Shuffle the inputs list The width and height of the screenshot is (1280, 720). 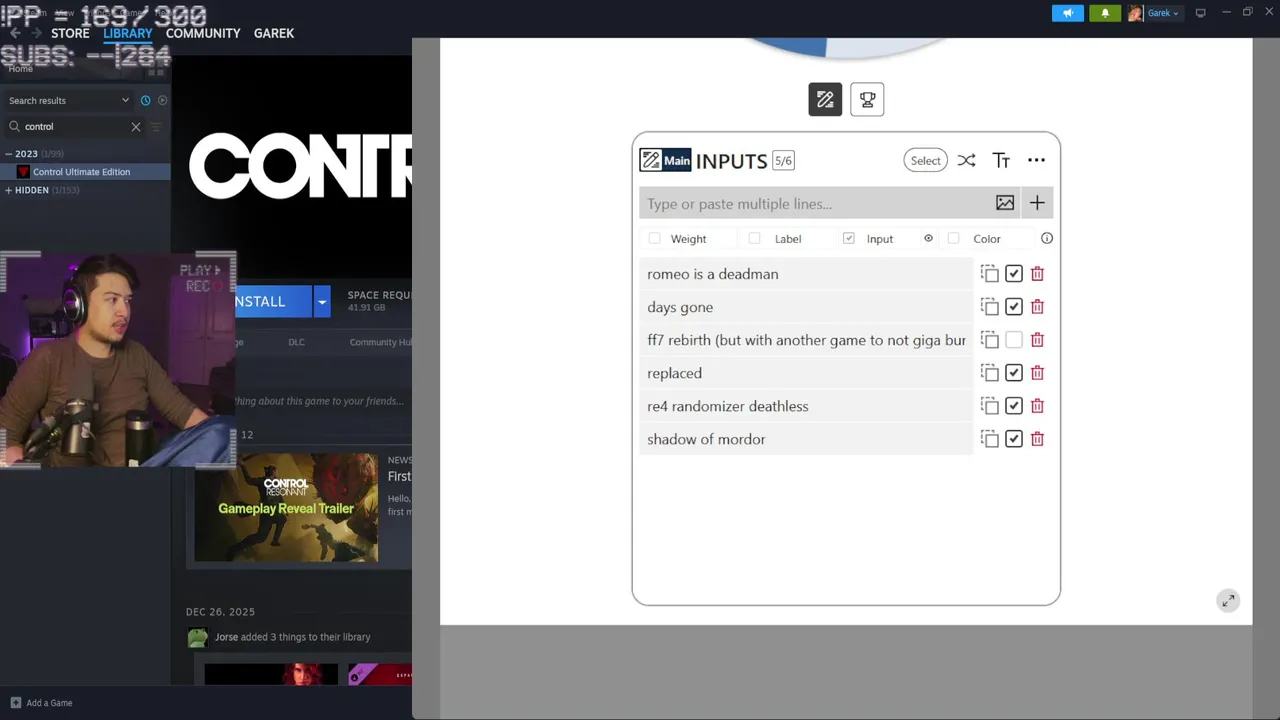point(966,160)
